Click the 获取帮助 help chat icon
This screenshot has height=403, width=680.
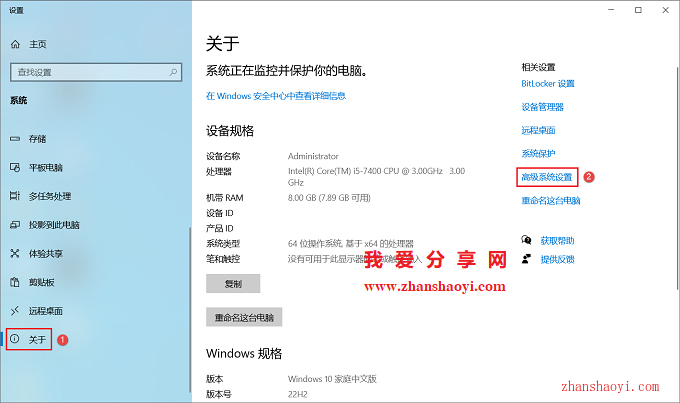click(x=526, y=240)
